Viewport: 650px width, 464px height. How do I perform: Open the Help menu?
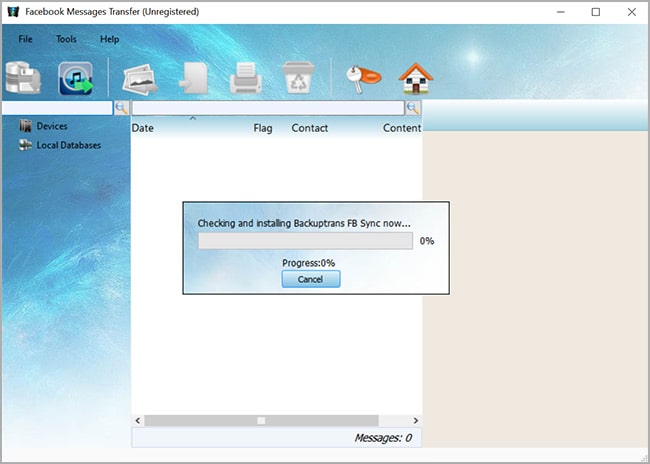pyautogui.click(x=109, y=39)
